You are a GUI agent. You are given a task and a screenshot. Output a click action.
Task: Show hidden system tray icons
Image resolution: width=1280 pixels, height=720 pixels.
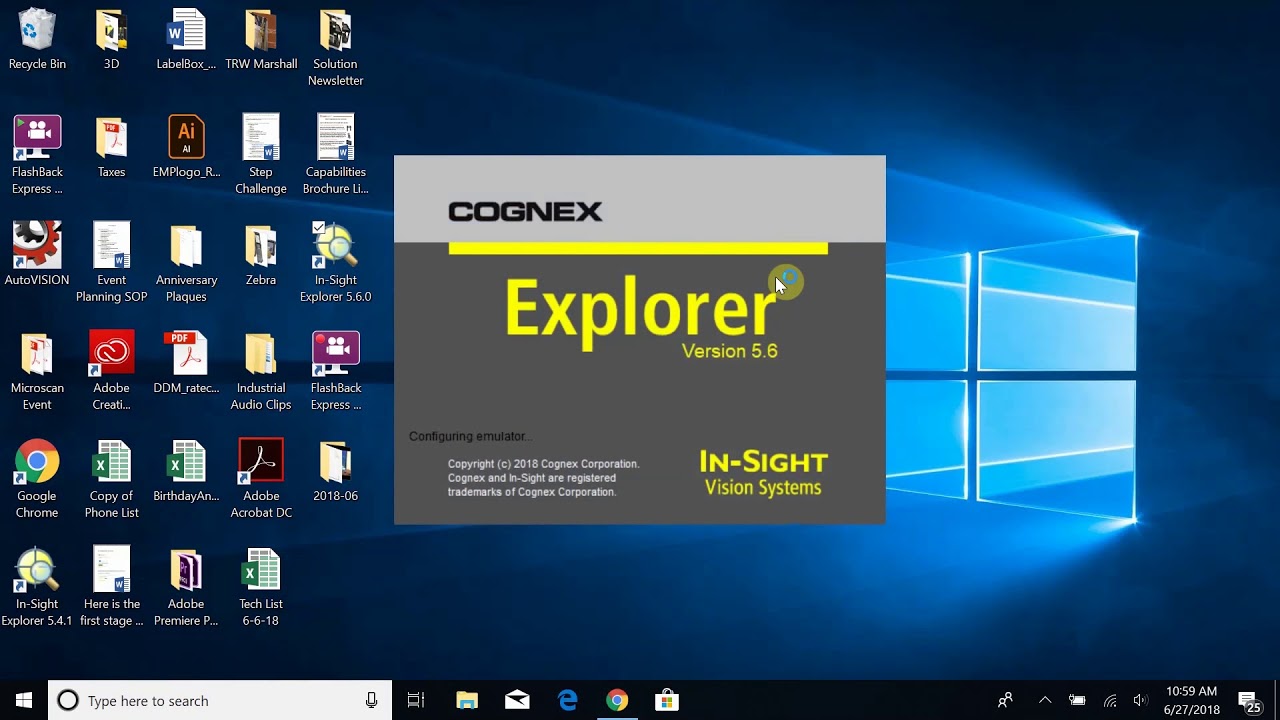click(x=1045, y=700)
